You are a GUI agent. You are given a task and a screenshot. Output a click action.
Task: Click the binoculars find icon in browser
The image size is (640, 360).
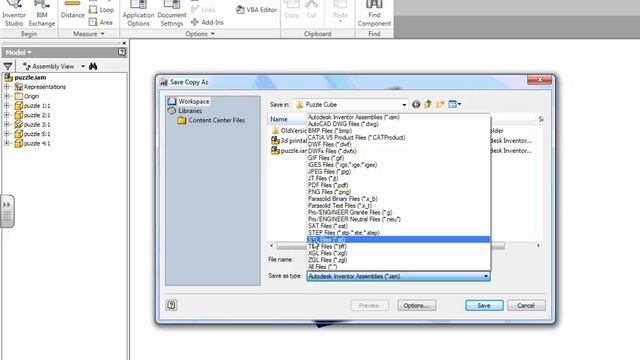[93, 66]
